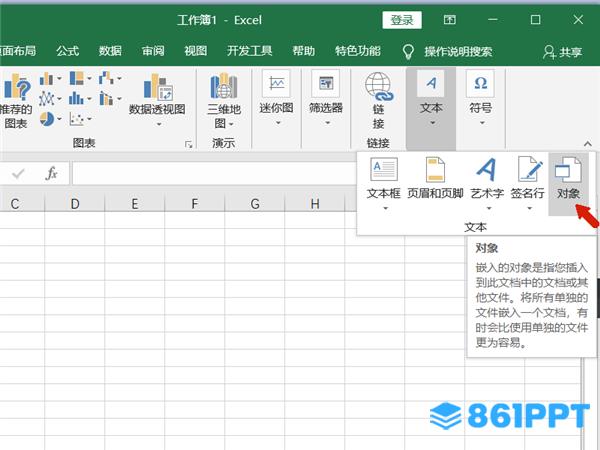Viewport: 600px width, 450px height.
Task: Expand the PivotChart dropdown arrow
Action: [x=159, y=124]
